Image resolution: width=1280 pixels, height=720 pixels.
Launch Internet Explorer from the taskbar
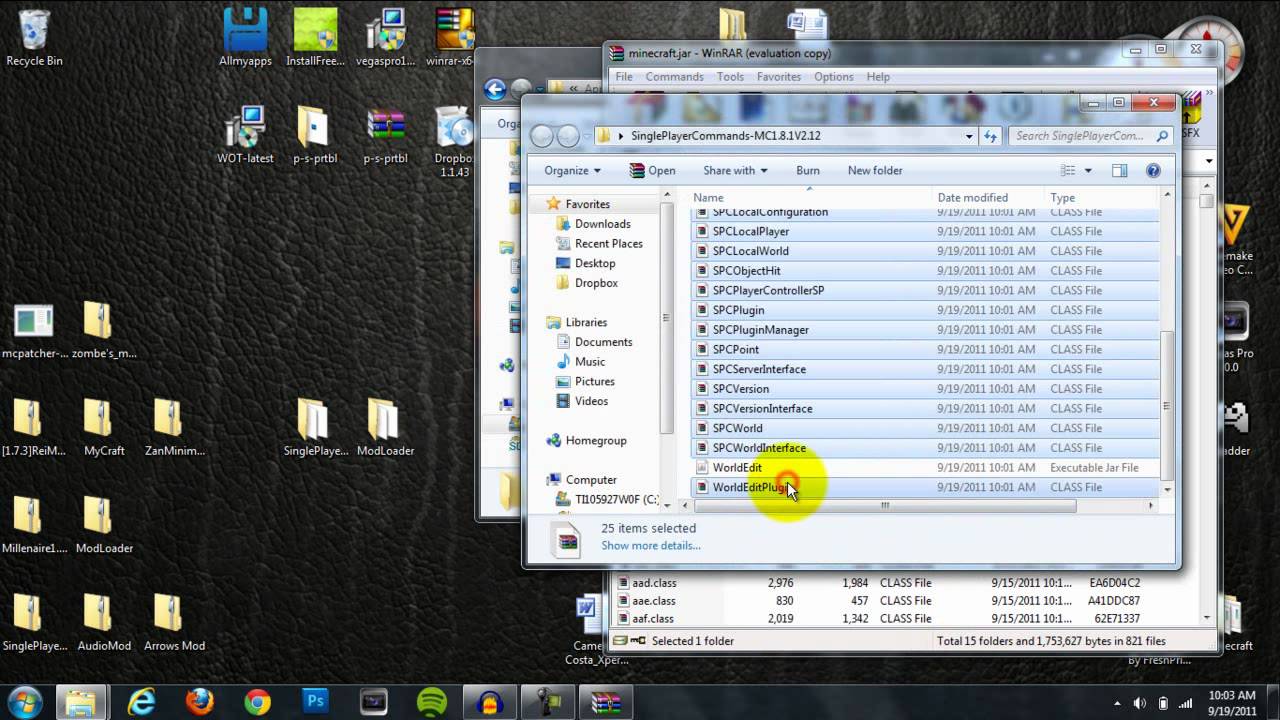pyautogui.click(x=141, y=702)
